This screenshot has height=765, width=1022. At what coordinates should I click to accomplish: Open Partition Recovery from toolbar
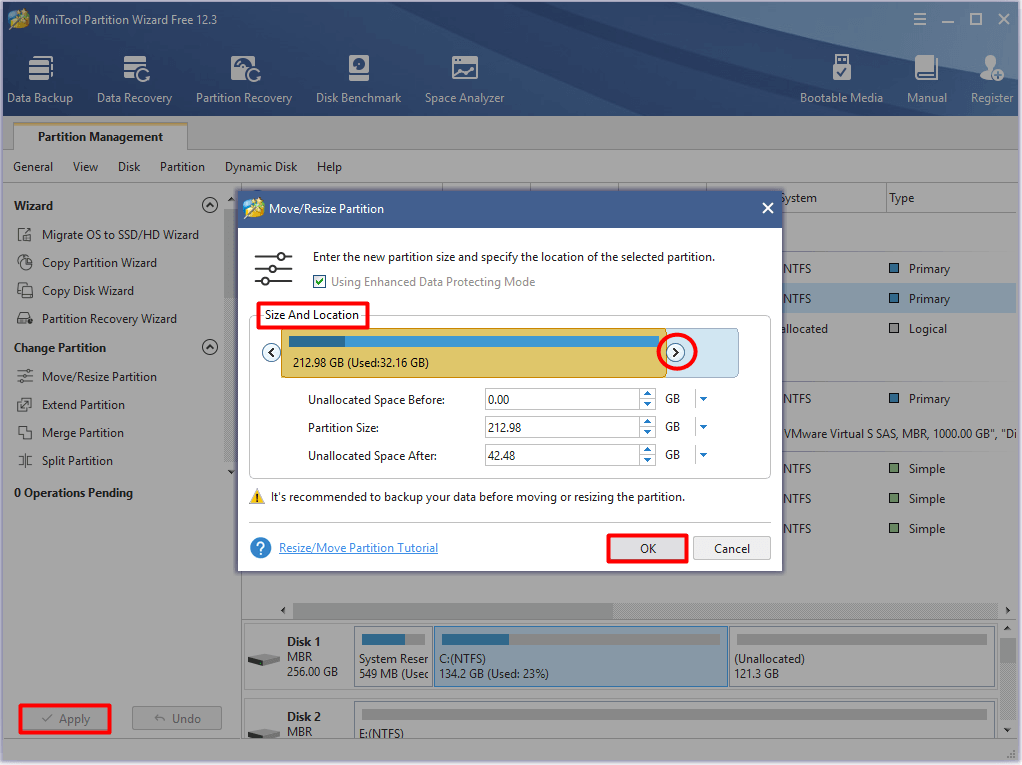tap(244, 79)
